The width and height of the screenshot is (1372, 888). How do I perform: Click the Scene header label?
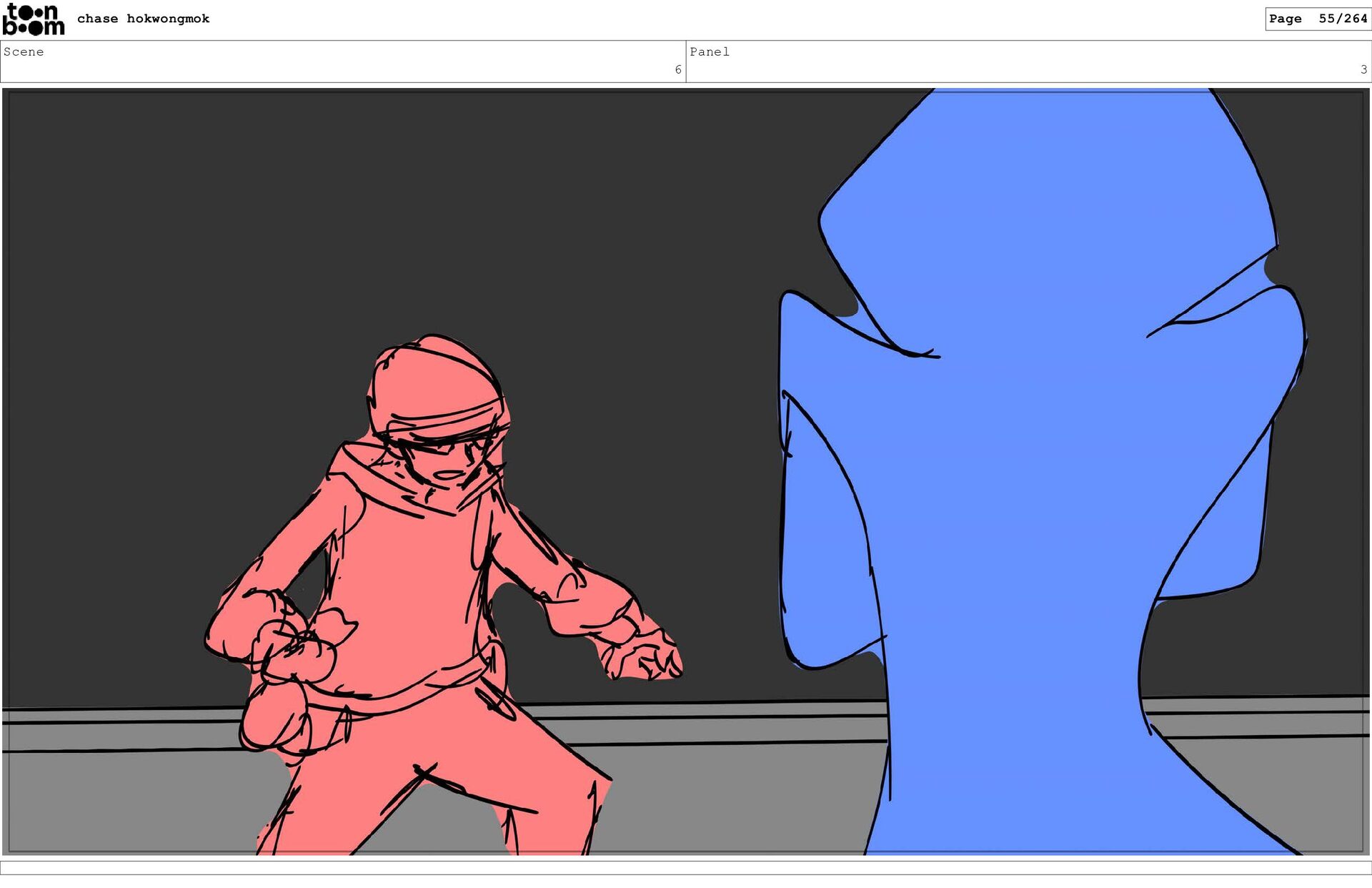[x=24, y=51]
